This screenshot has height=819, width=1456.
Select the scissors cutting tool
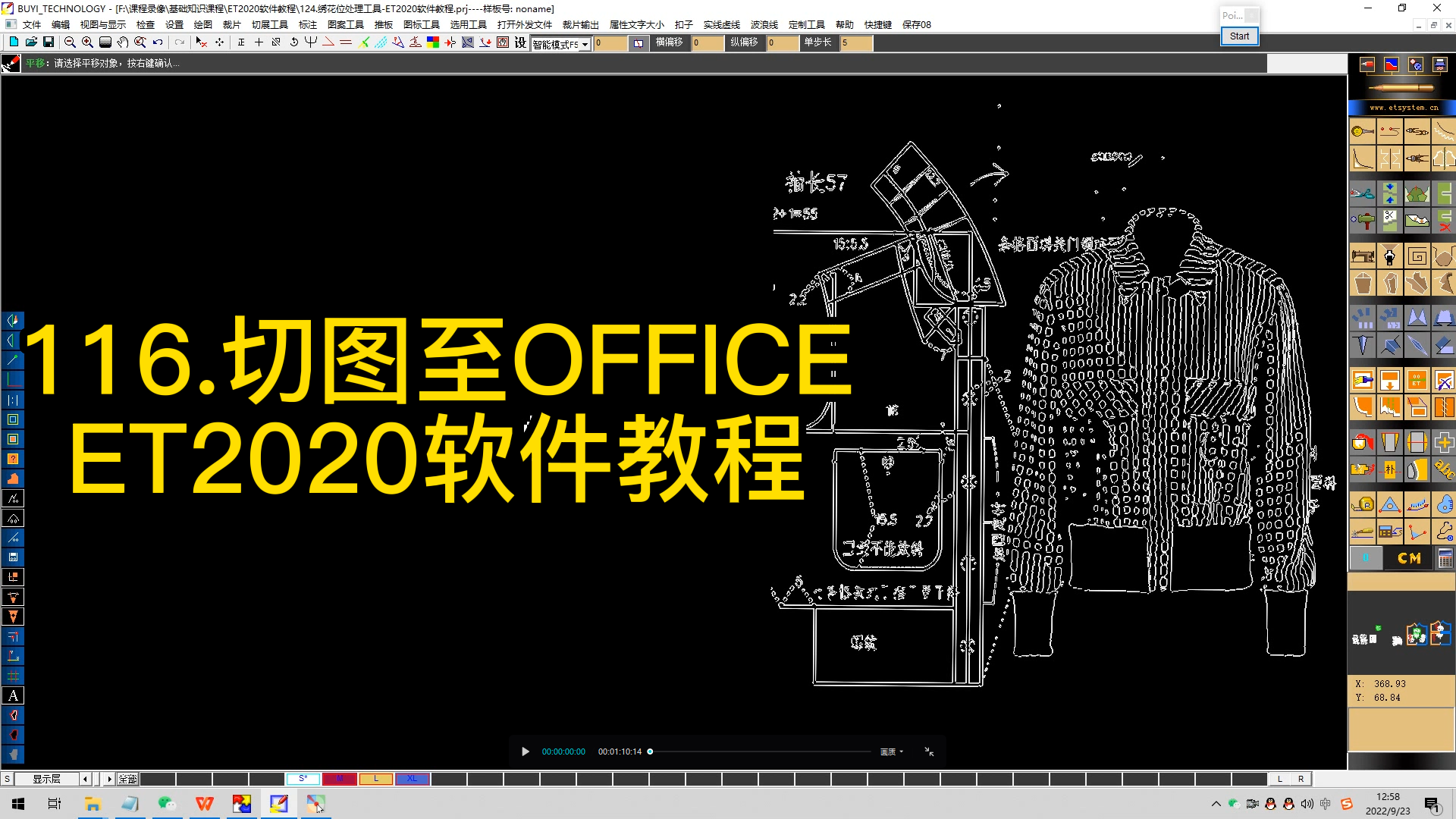point(1363,193)
